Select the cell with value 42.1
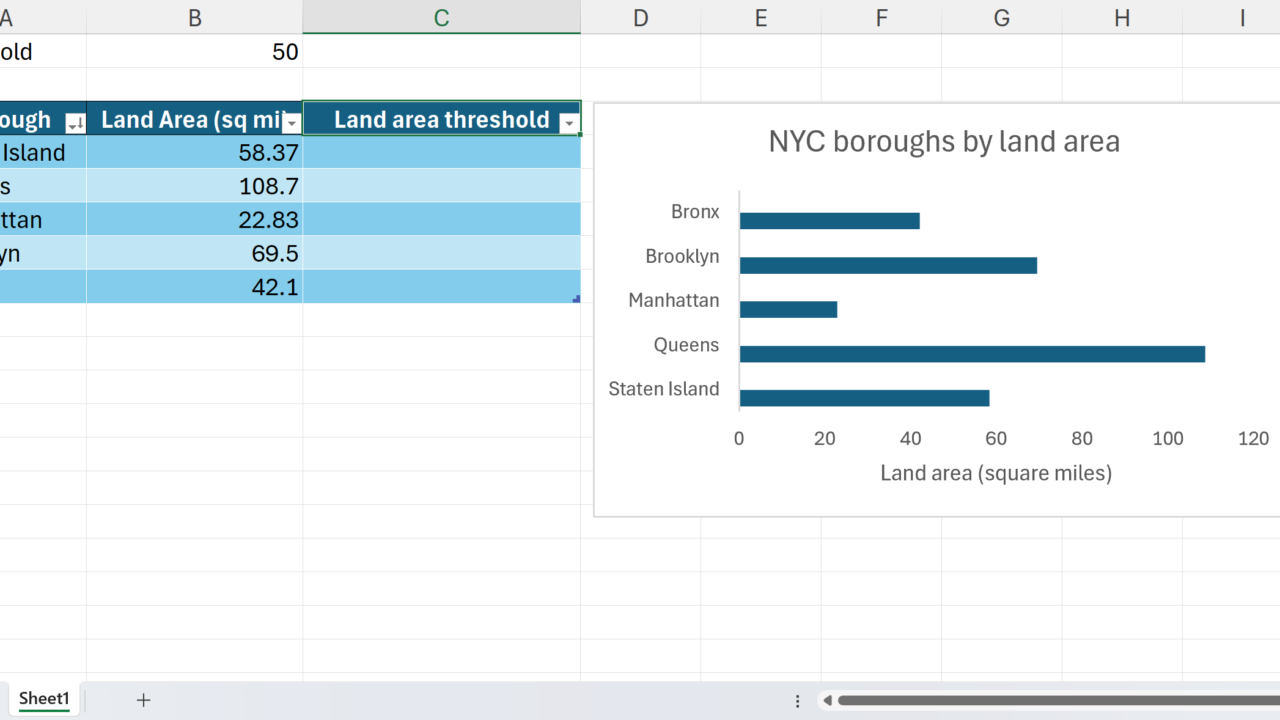Screen dimensions: 1280x720 (194, 287)
